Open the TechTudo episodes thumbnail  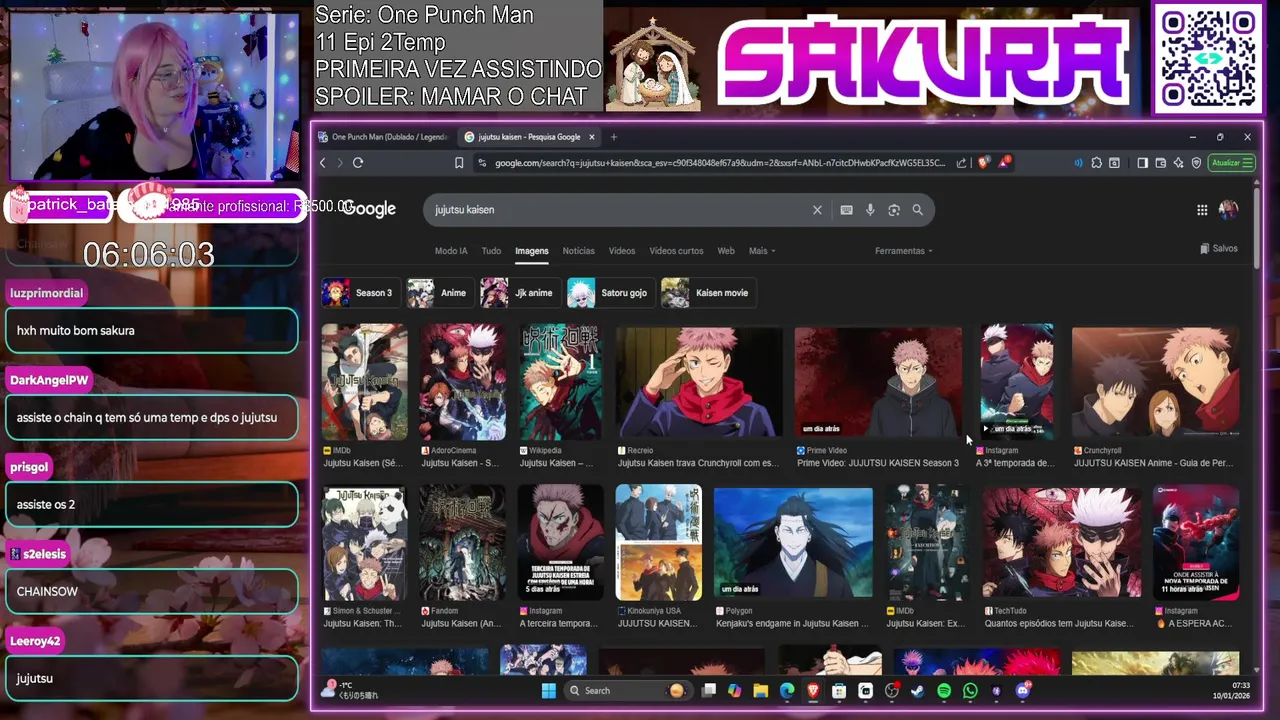pyautogui.click(x=1062, y=542)
